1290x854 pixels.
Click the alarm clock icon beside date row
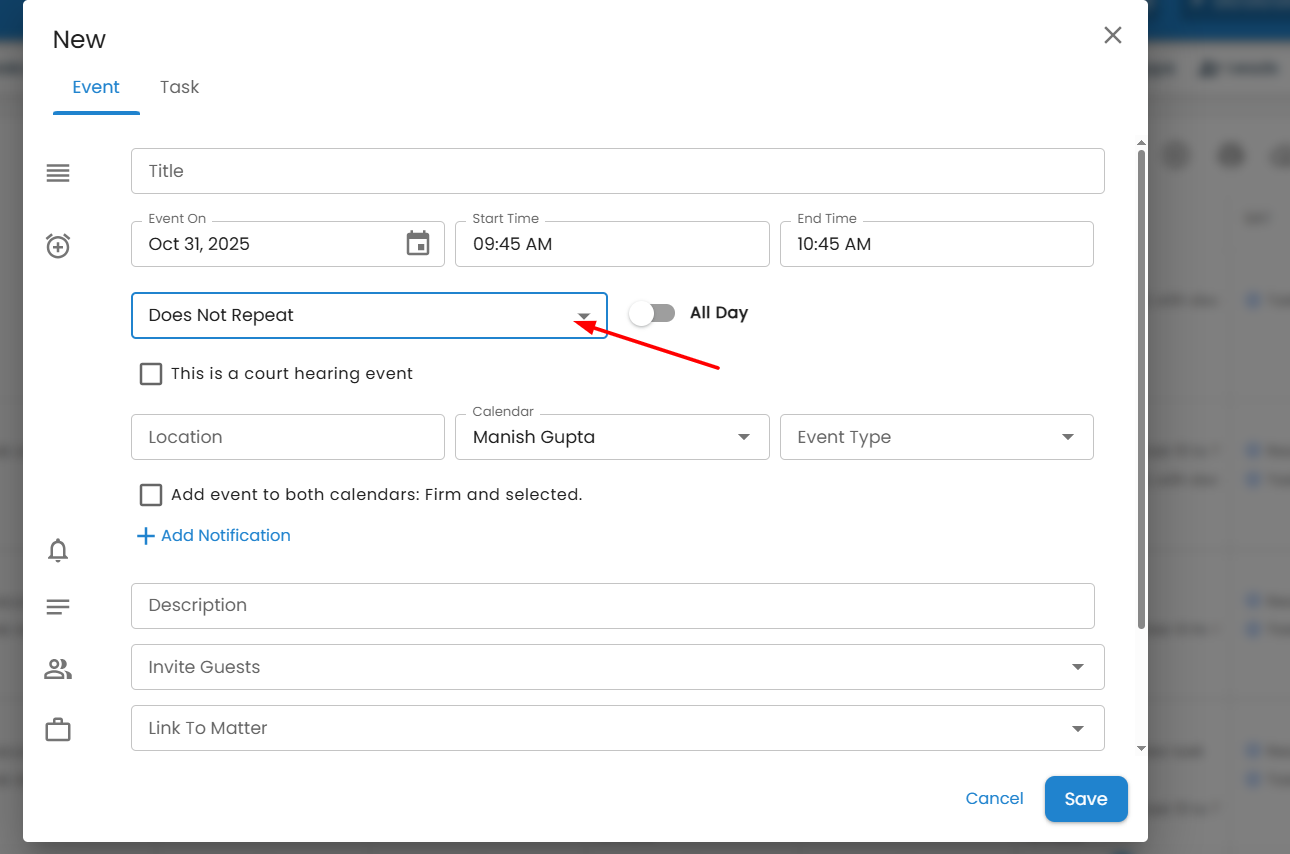point(58,245)
